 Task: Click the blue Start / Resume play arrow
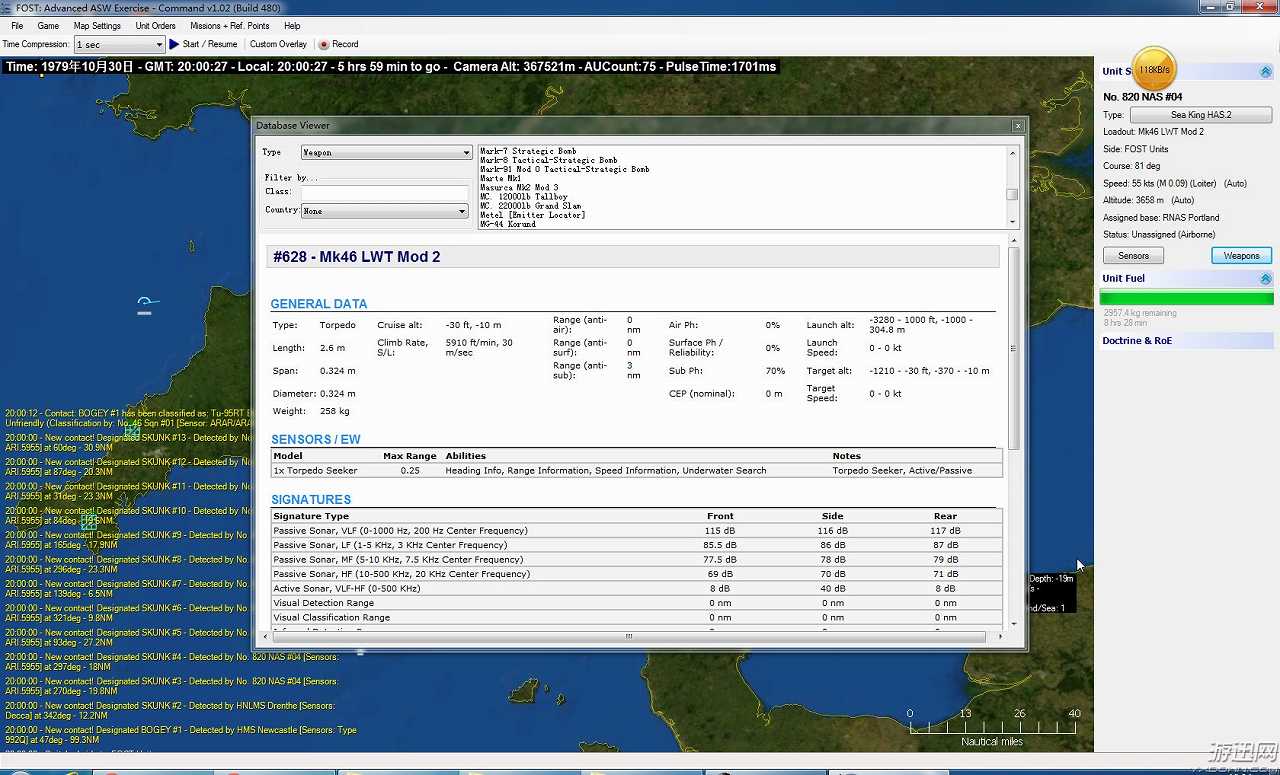174,44
